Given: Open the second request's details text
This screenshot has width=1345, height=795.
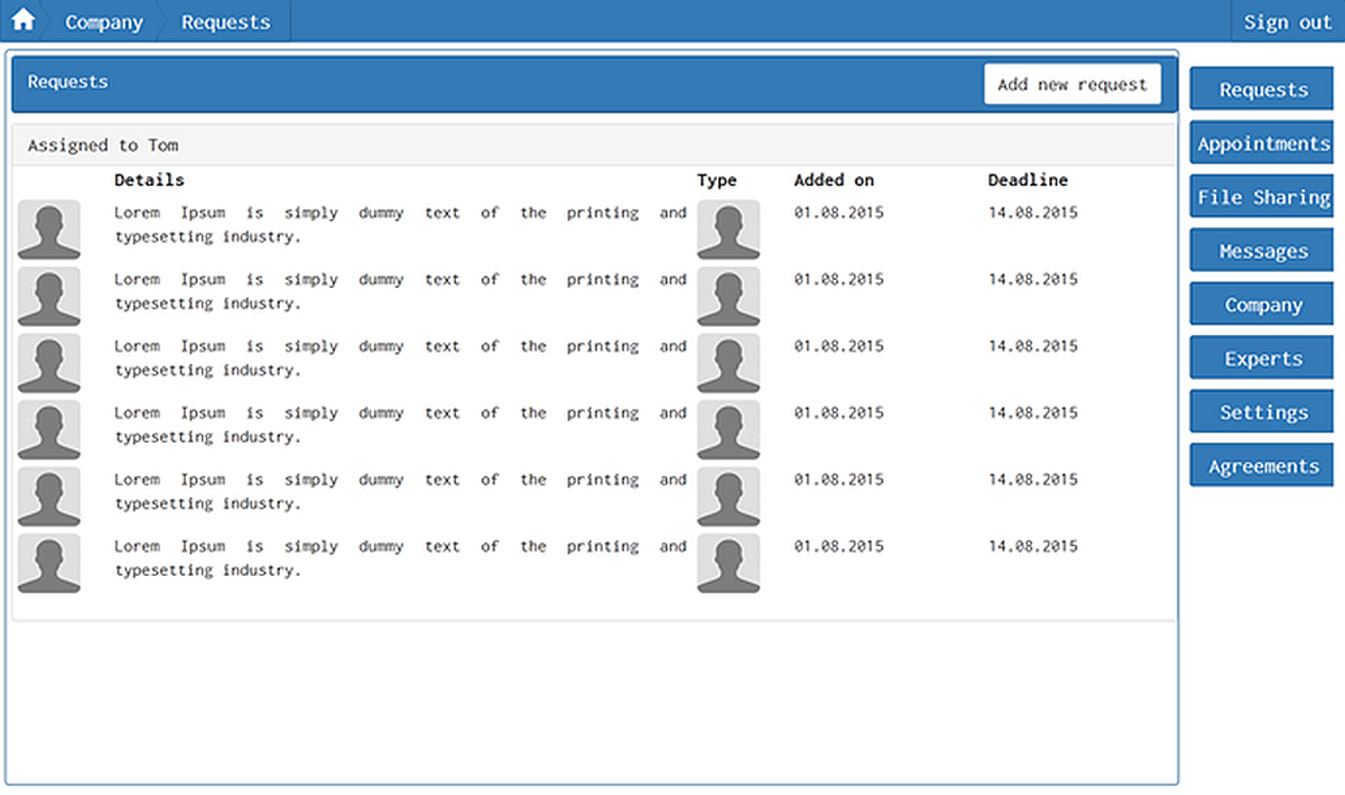Looking at the screenshot, I should tap(400, 291).
